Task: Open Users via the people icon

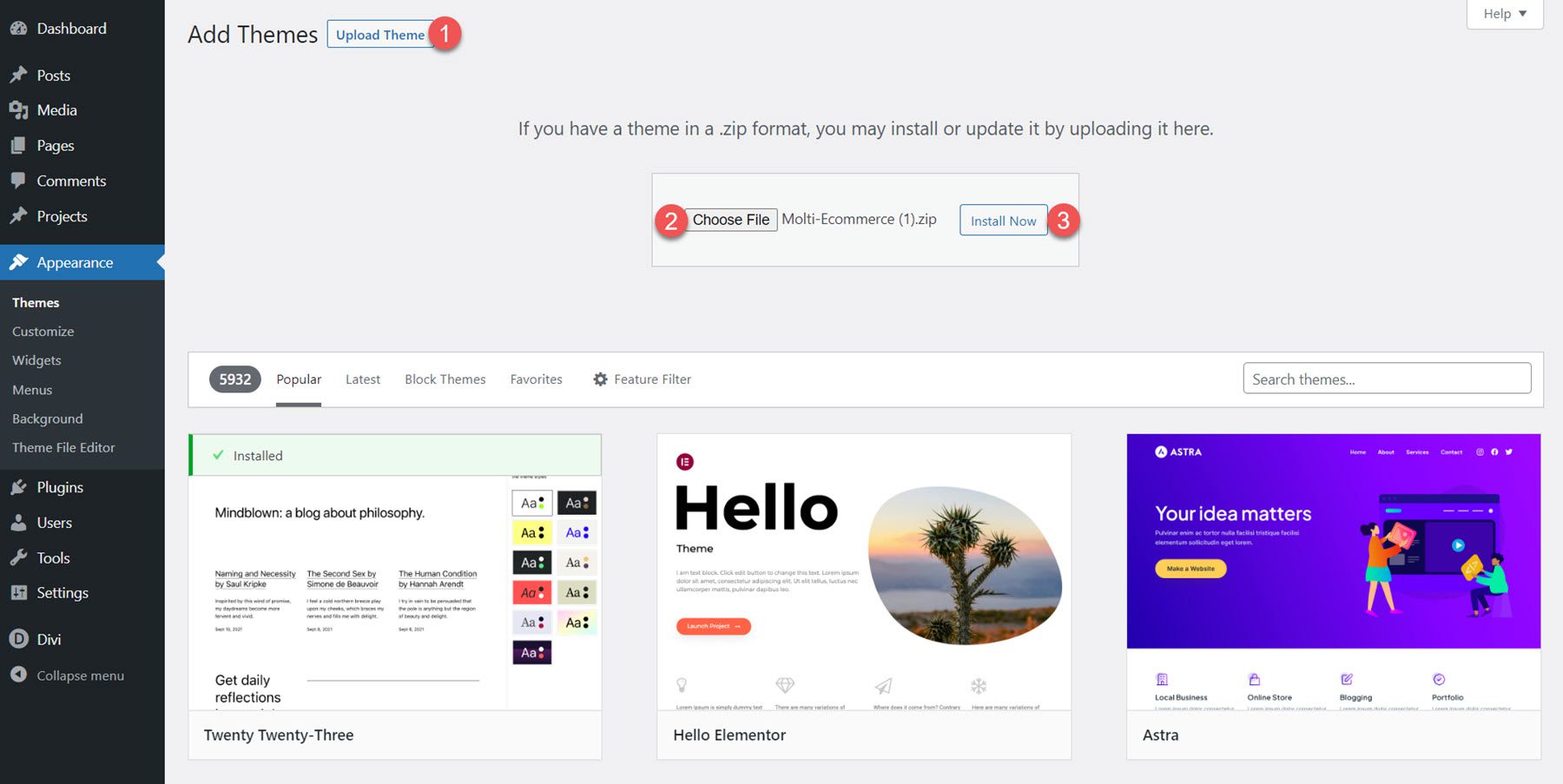Action: pos(19,522)
